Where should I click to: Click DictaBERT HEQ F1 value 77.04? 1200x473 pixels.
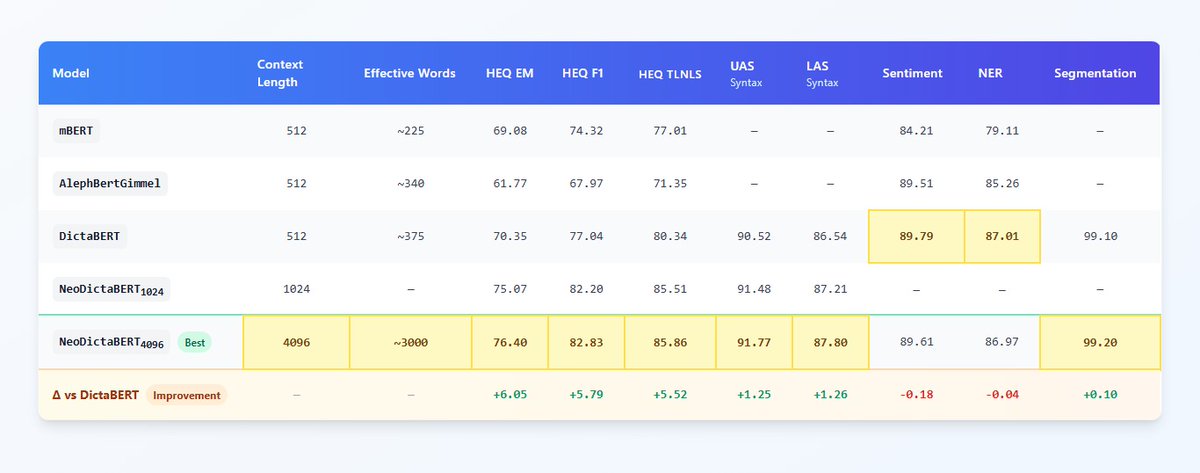pyautogui.click(x=586, y=237)
